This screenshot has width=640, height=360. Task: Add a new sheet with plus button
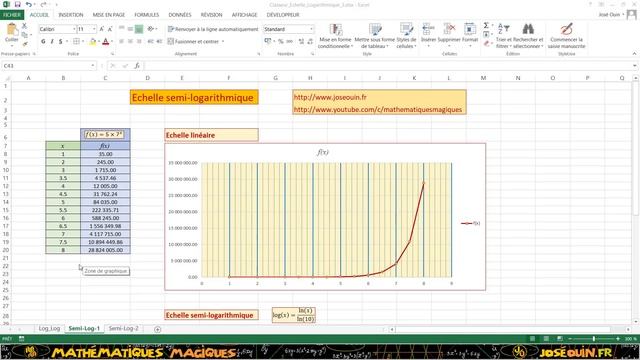click(x=158, y=329)
